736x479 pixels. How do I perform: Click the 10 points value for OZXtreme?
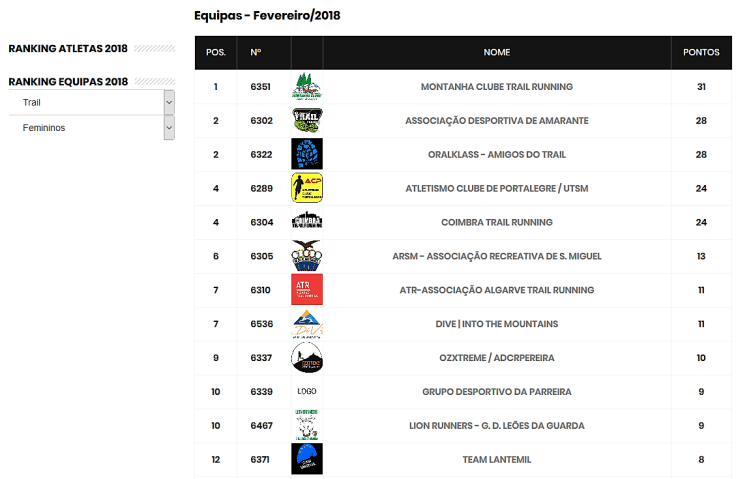701,357
